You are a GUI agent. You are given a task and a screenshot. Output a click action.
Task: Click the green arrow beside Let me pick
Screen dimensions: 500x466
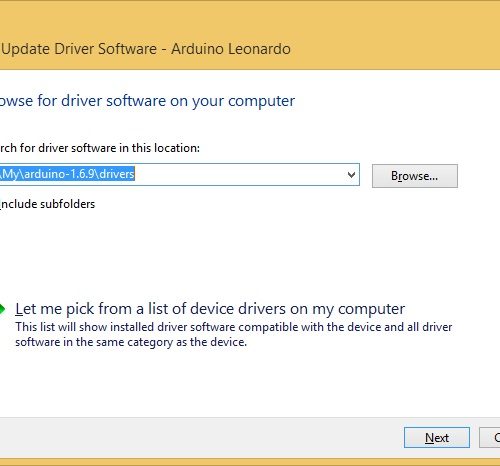click(2, 309)
